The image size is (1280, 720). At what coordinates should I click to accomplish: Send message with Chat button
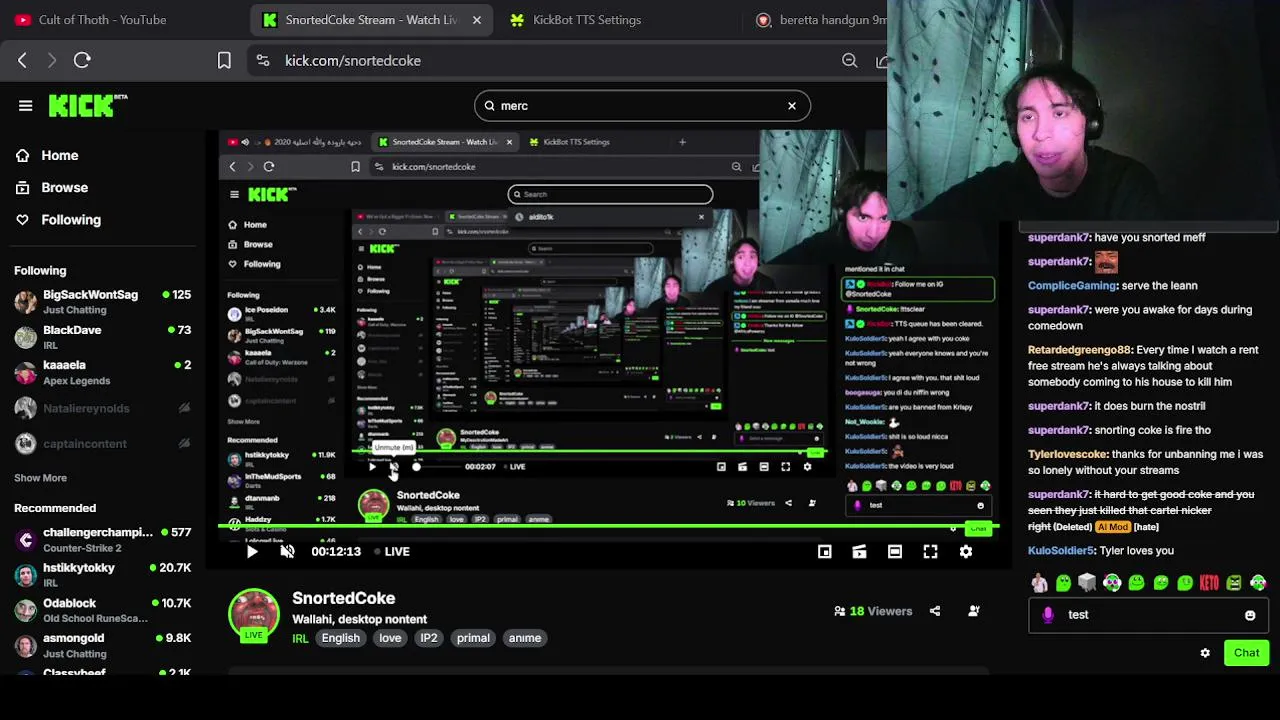[1246, 653]
